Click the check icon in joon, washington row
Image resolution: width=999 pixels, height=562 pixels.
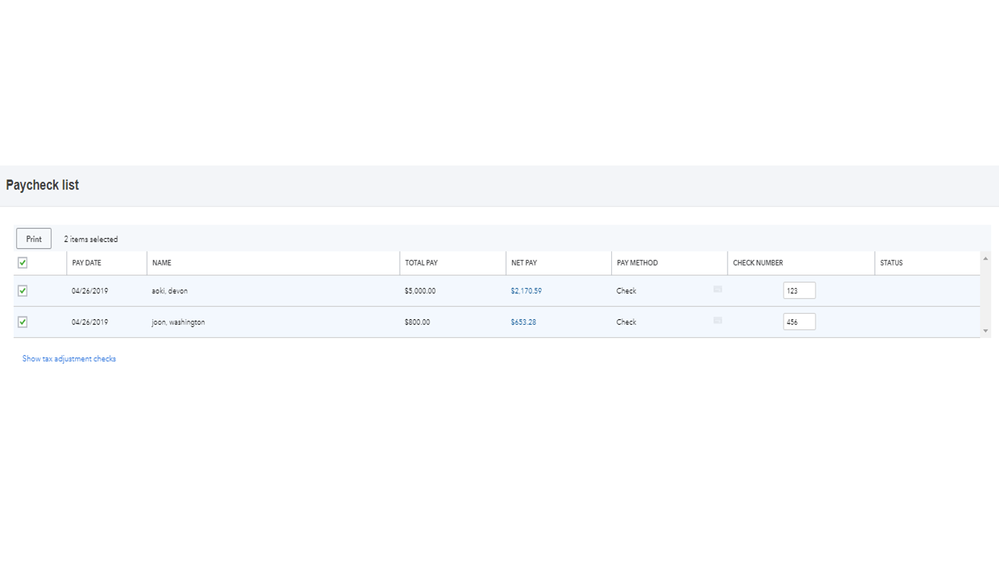click(717, 320)
